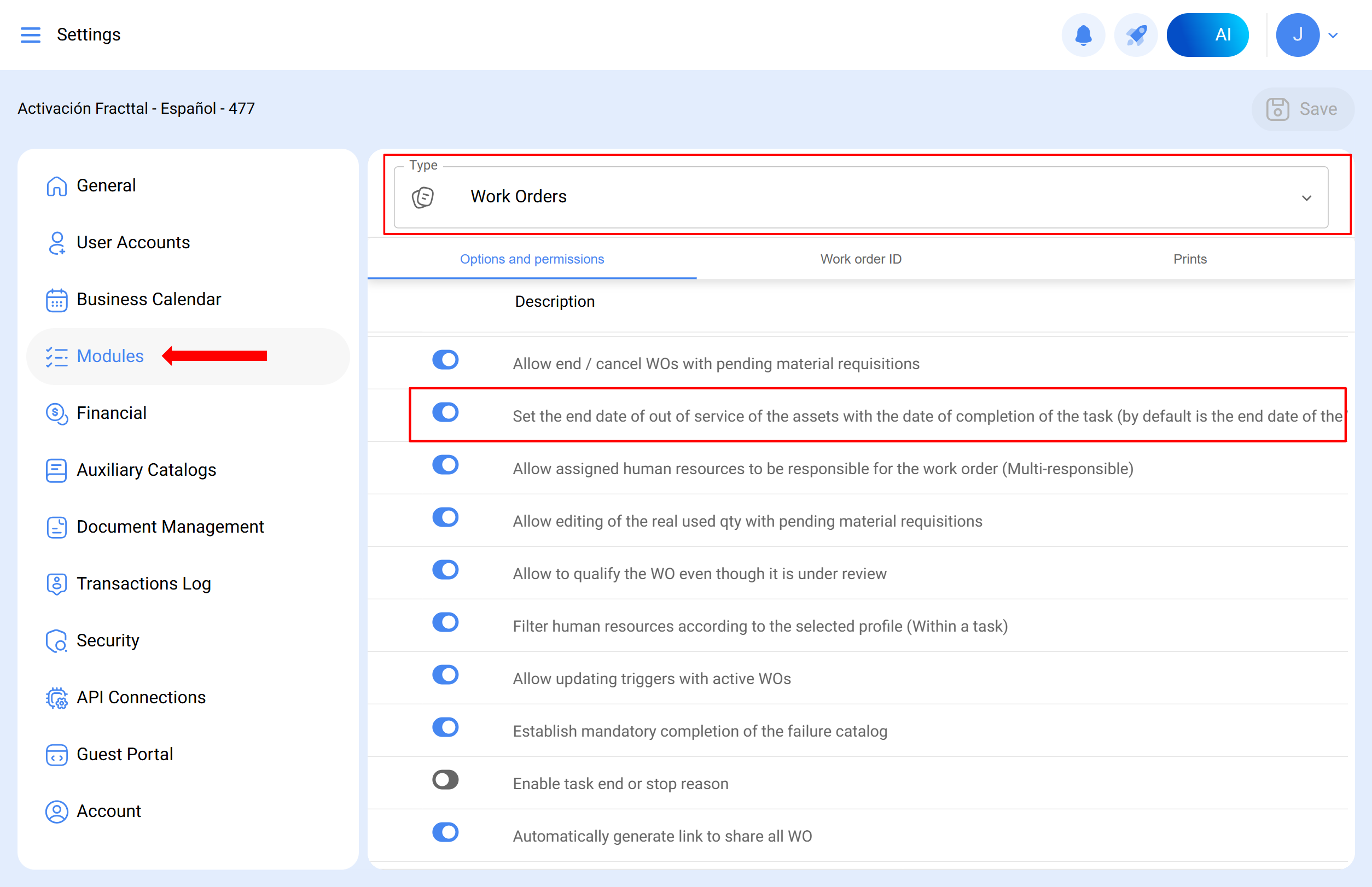
Task: Click the notifications bell icon
Action: click(x=1083, y=35)
